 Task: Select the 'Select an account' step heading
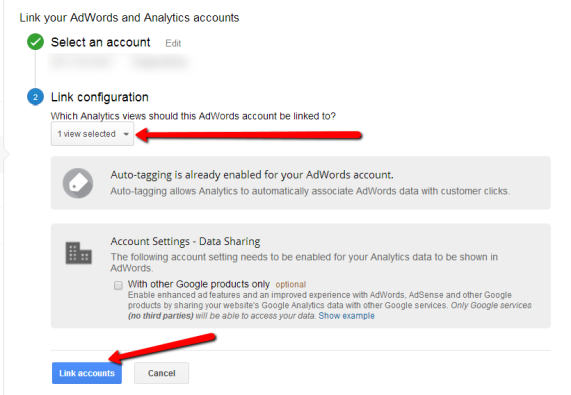101,42
